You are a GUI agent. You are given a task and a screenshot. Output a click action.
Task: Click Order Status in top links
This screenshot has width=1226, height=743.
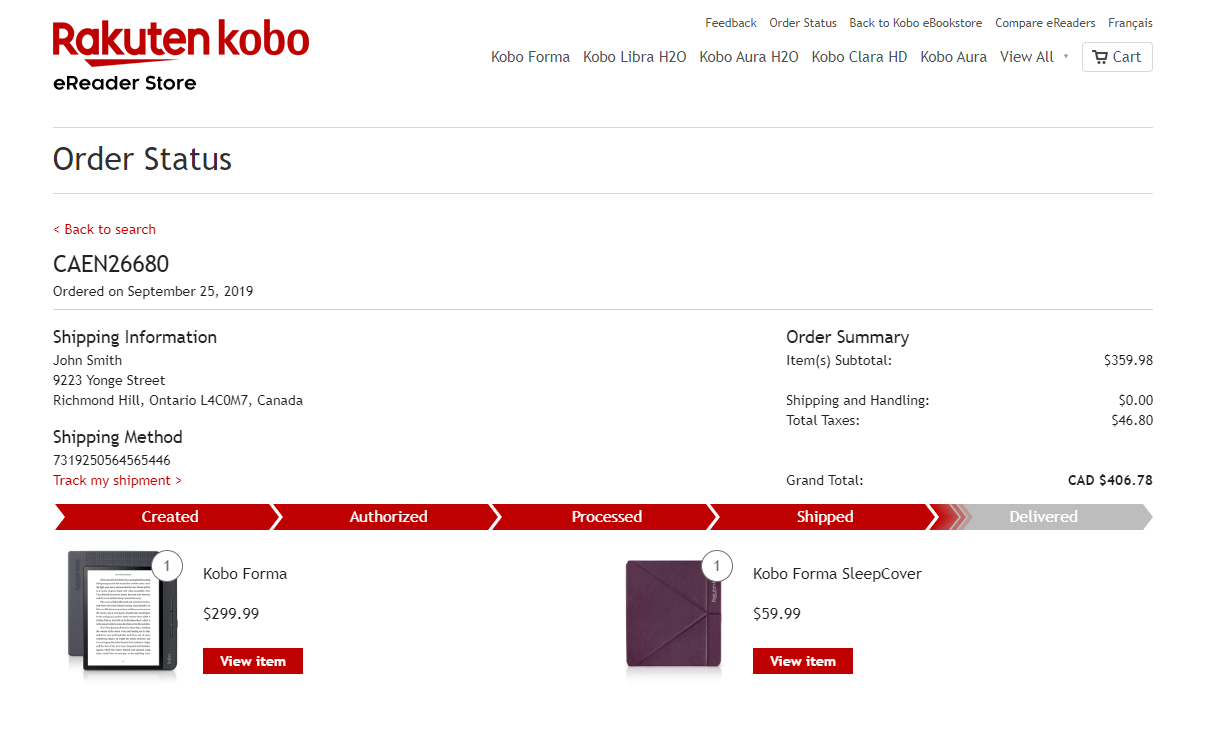click(802, 23)
